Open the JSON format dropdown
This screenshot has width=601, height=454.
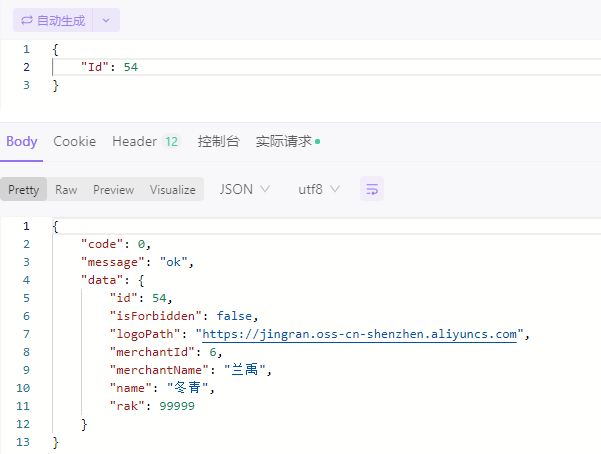coord(245,189)
